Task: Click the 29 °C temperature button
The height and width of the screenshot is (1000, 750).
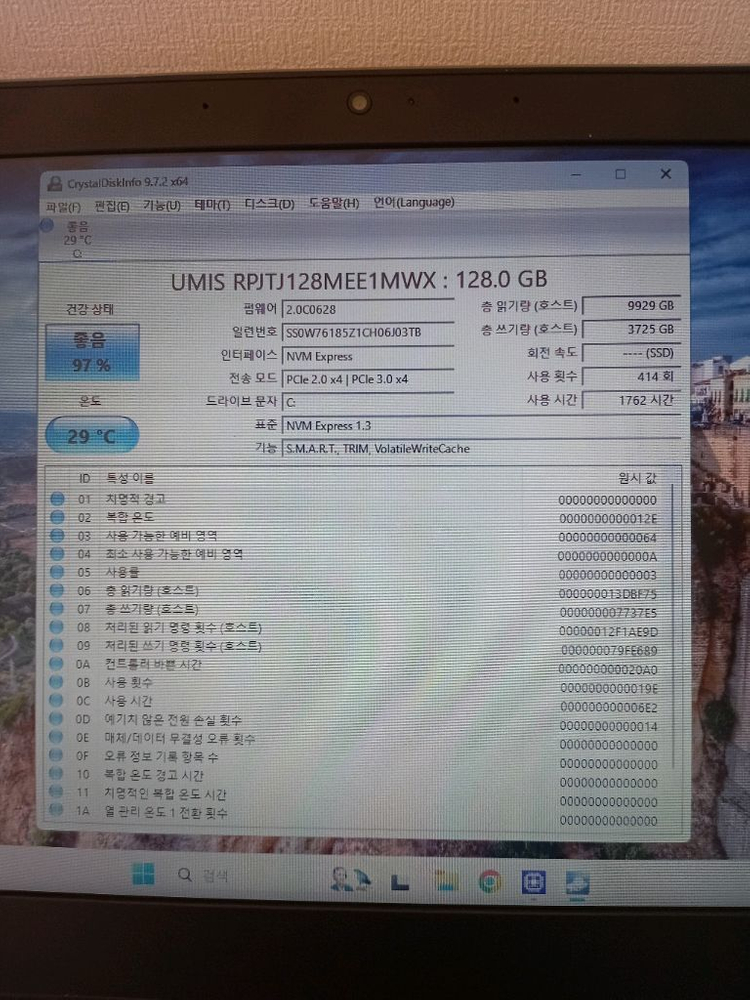Action: coord(92,436)
